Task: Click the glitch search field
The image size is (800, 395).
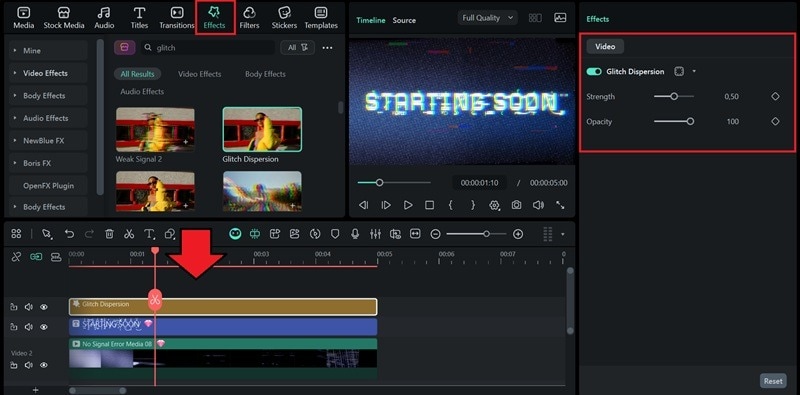Action: point(207,47)
